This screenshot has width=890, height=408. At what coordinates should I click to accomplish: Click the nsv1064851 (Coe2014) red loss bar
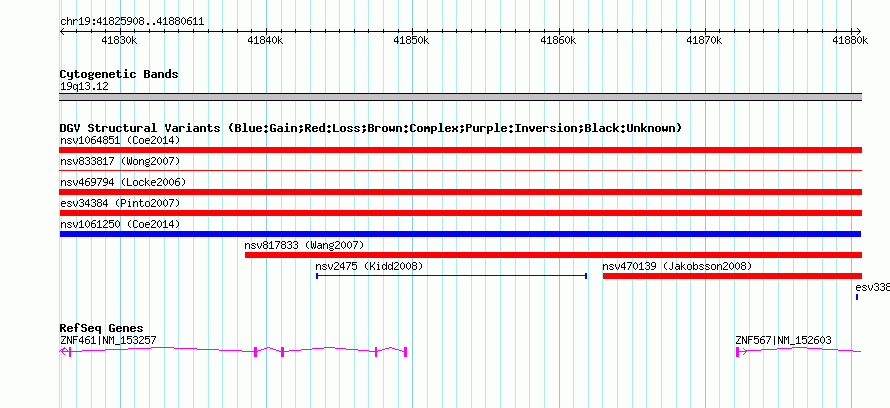(460, 150)
